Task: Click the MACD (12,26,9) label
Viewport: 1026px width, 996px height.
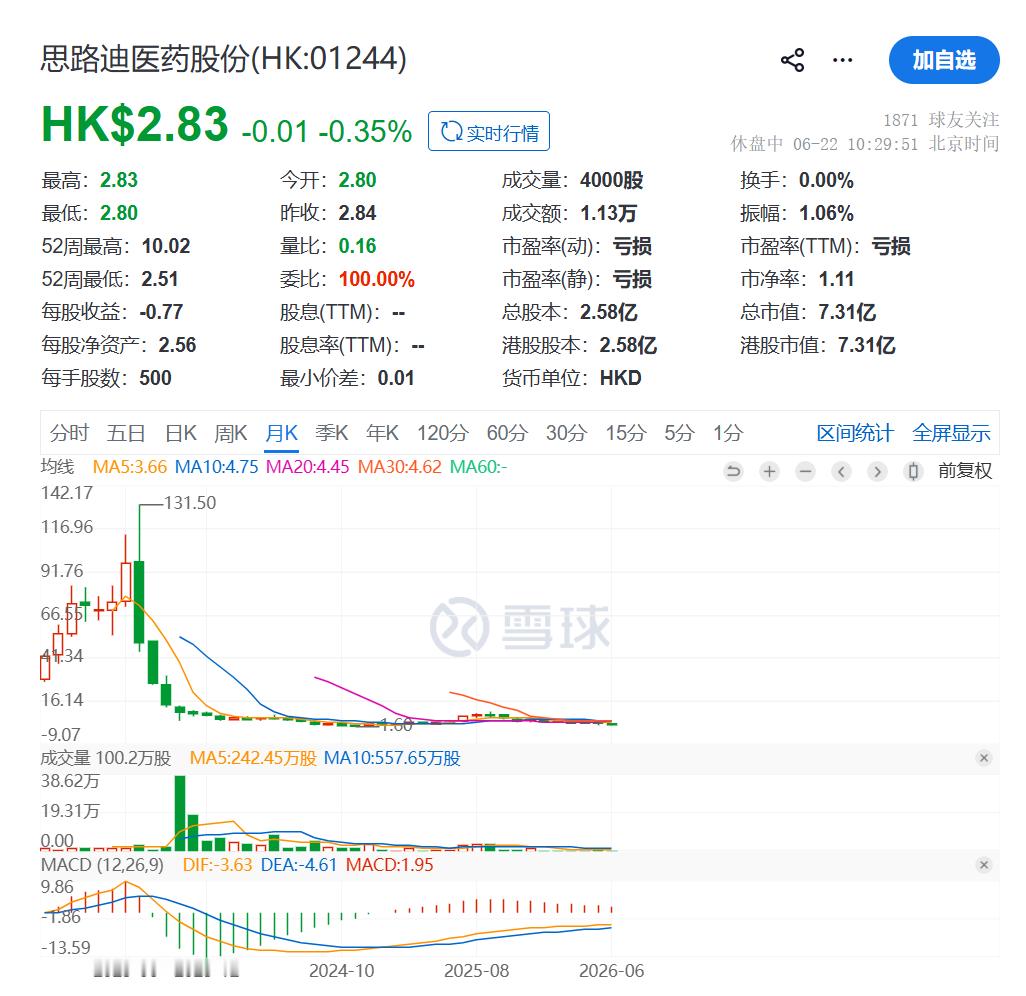Action: 102,865
